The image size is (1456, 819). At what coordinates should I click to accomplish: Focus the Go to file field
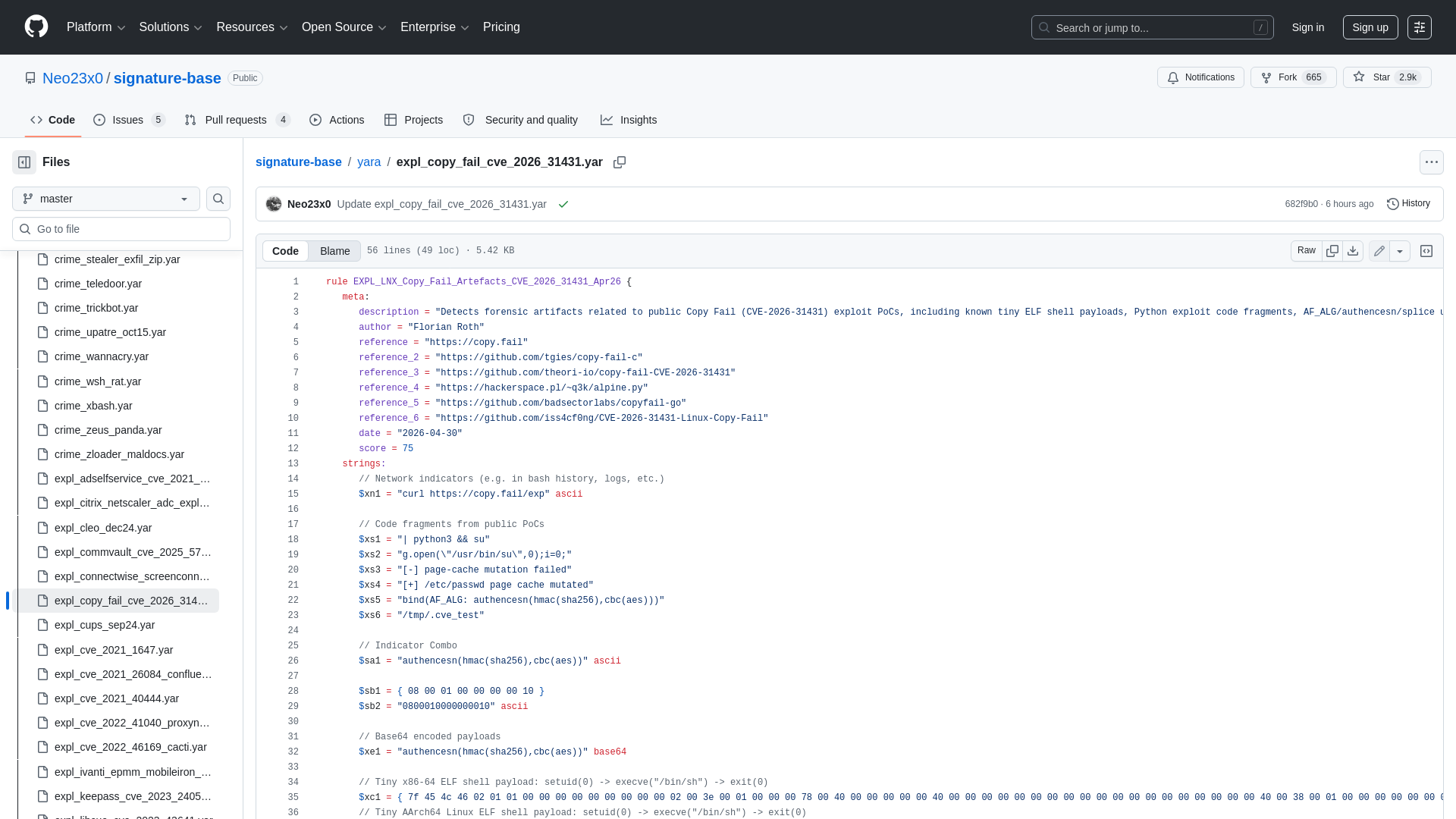[x=121, y=229]
